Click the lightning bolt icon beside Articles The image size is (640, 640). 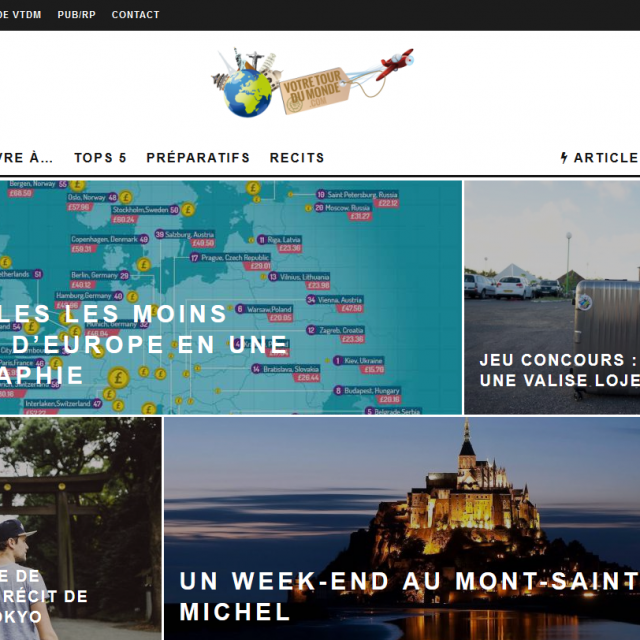tap(564, 158)
